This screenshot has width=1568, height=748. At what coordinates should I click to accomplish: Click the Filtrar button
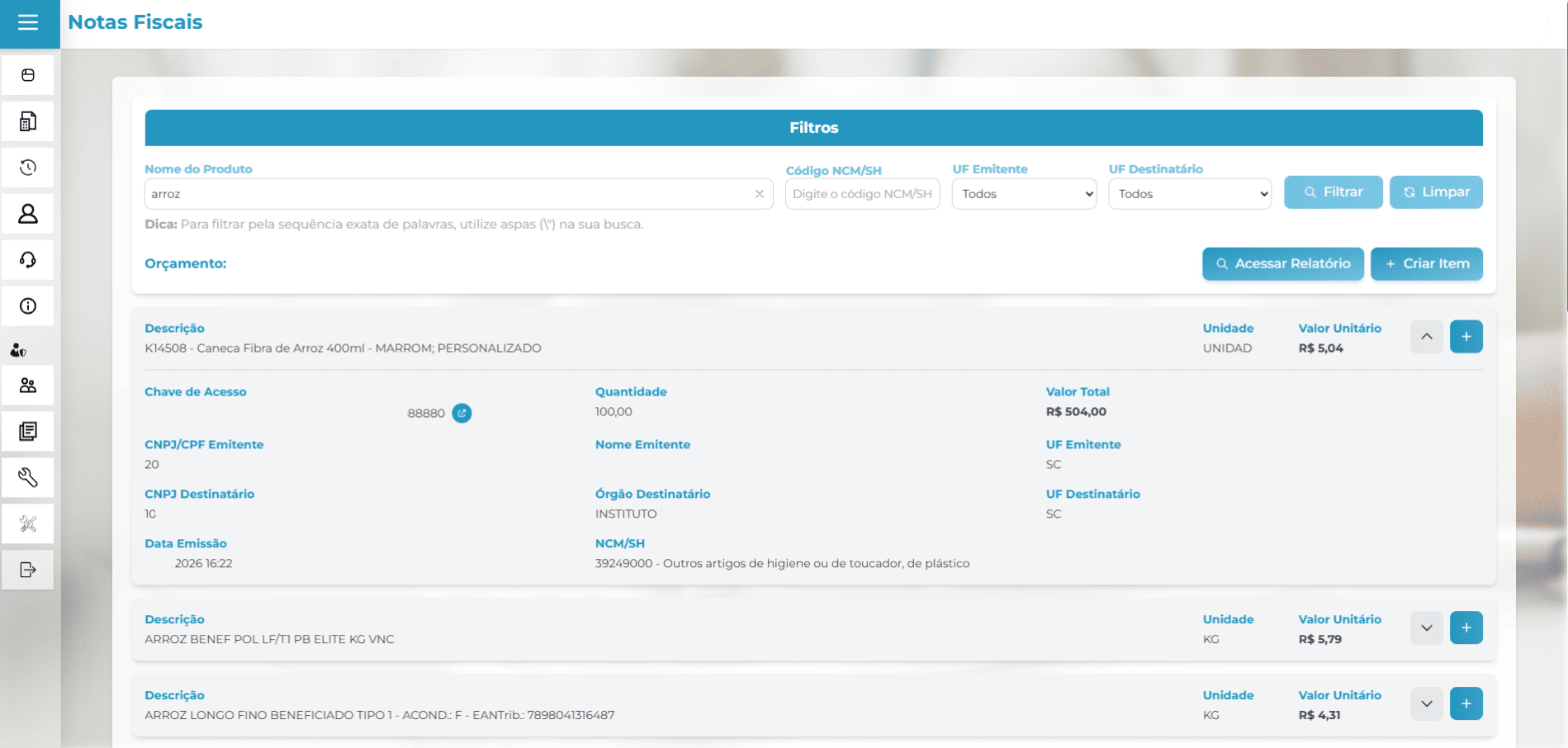(x=1333, y=192)
